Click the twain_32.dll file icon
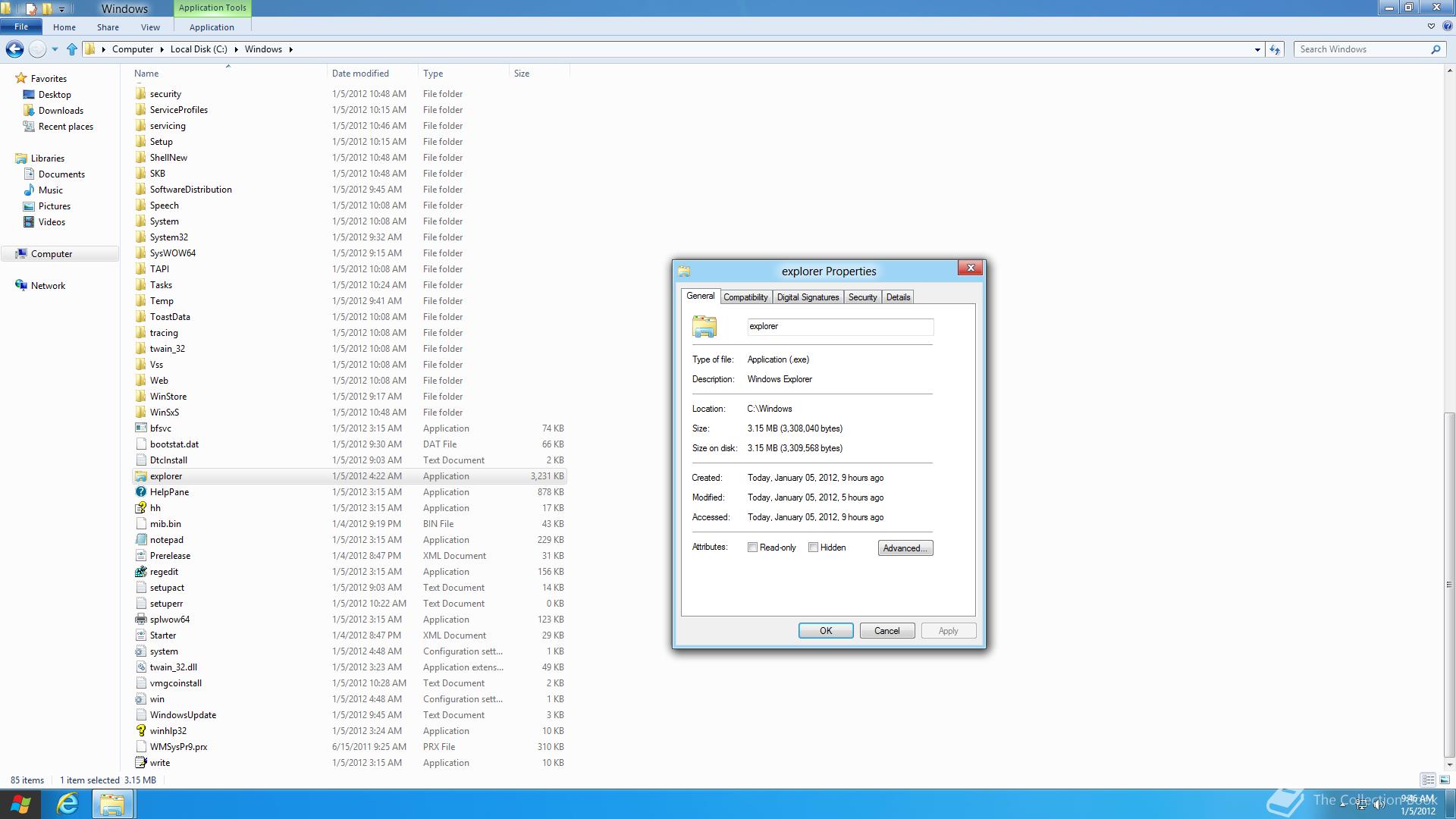 [x=141, y=667]
